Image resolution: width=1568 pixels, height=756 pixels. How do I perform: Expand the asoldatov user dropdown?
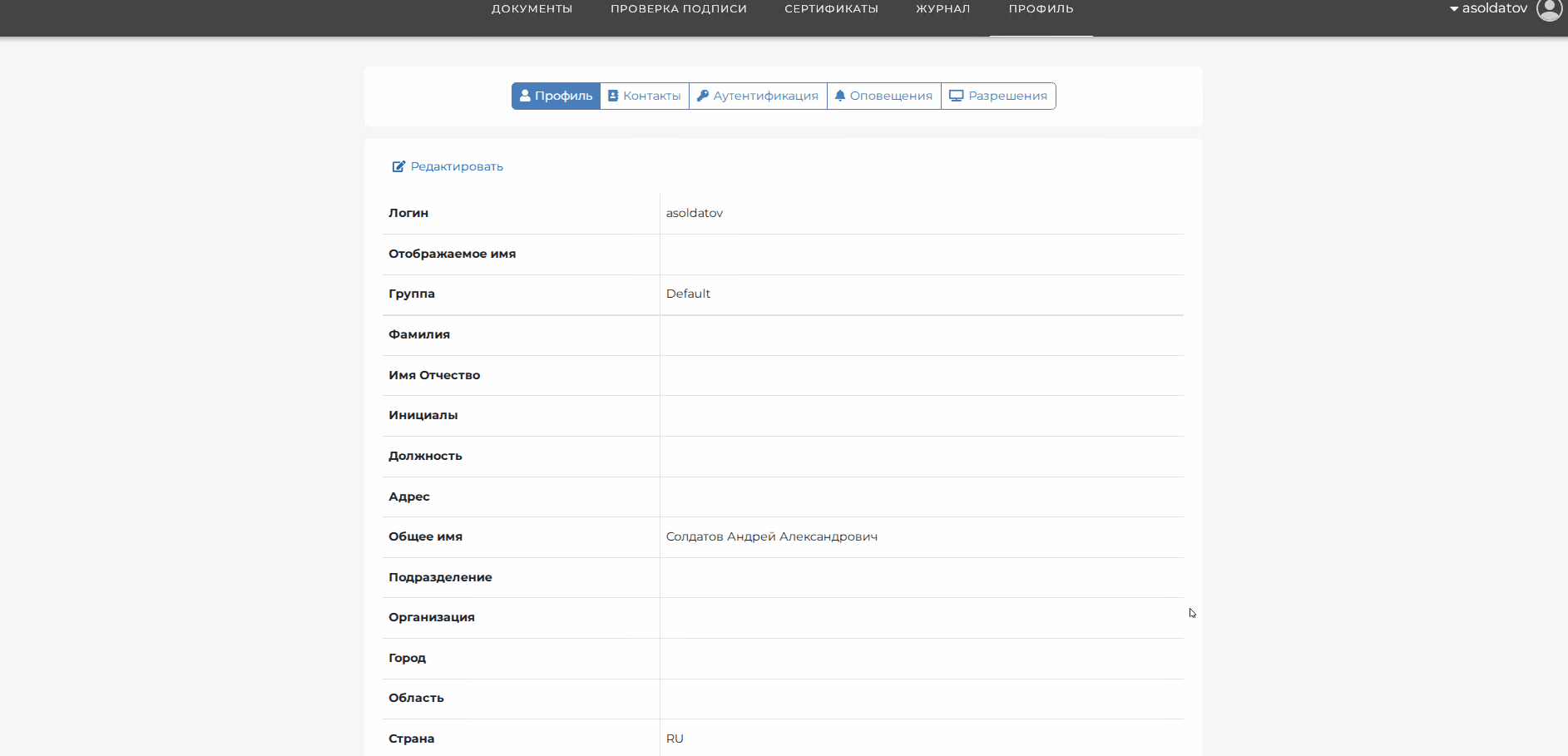point(1488,8)
